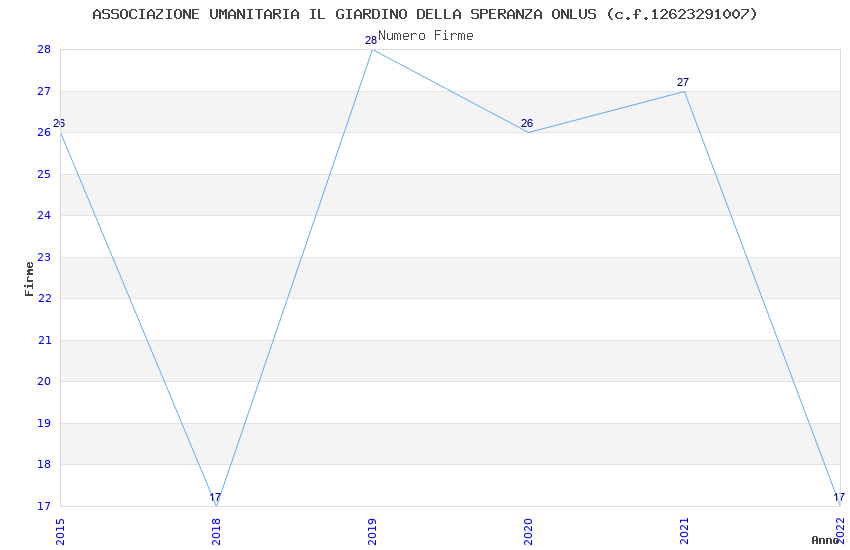Click y-axis tick label 21

(x=44, y=340)
